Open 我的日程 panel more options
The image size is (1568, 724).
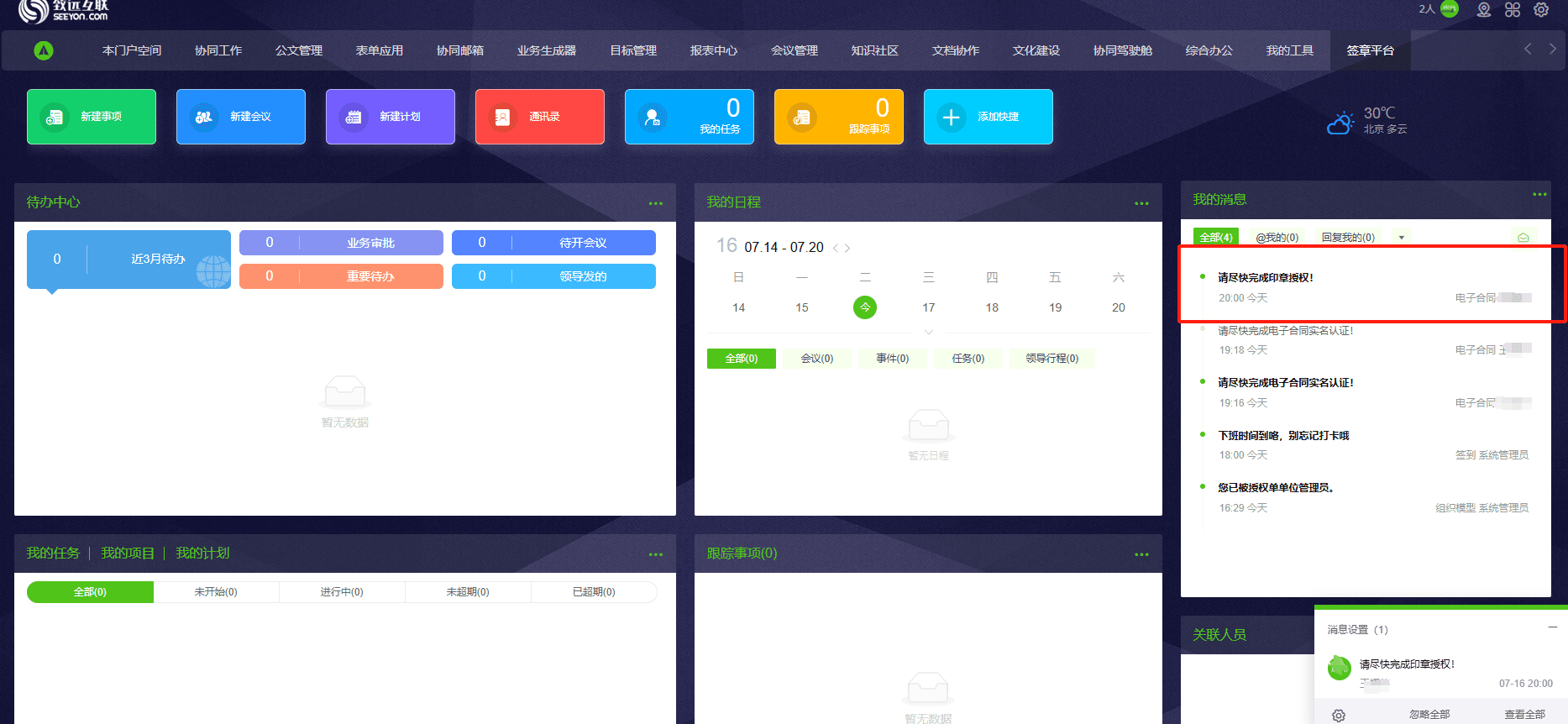[1141, 203]
